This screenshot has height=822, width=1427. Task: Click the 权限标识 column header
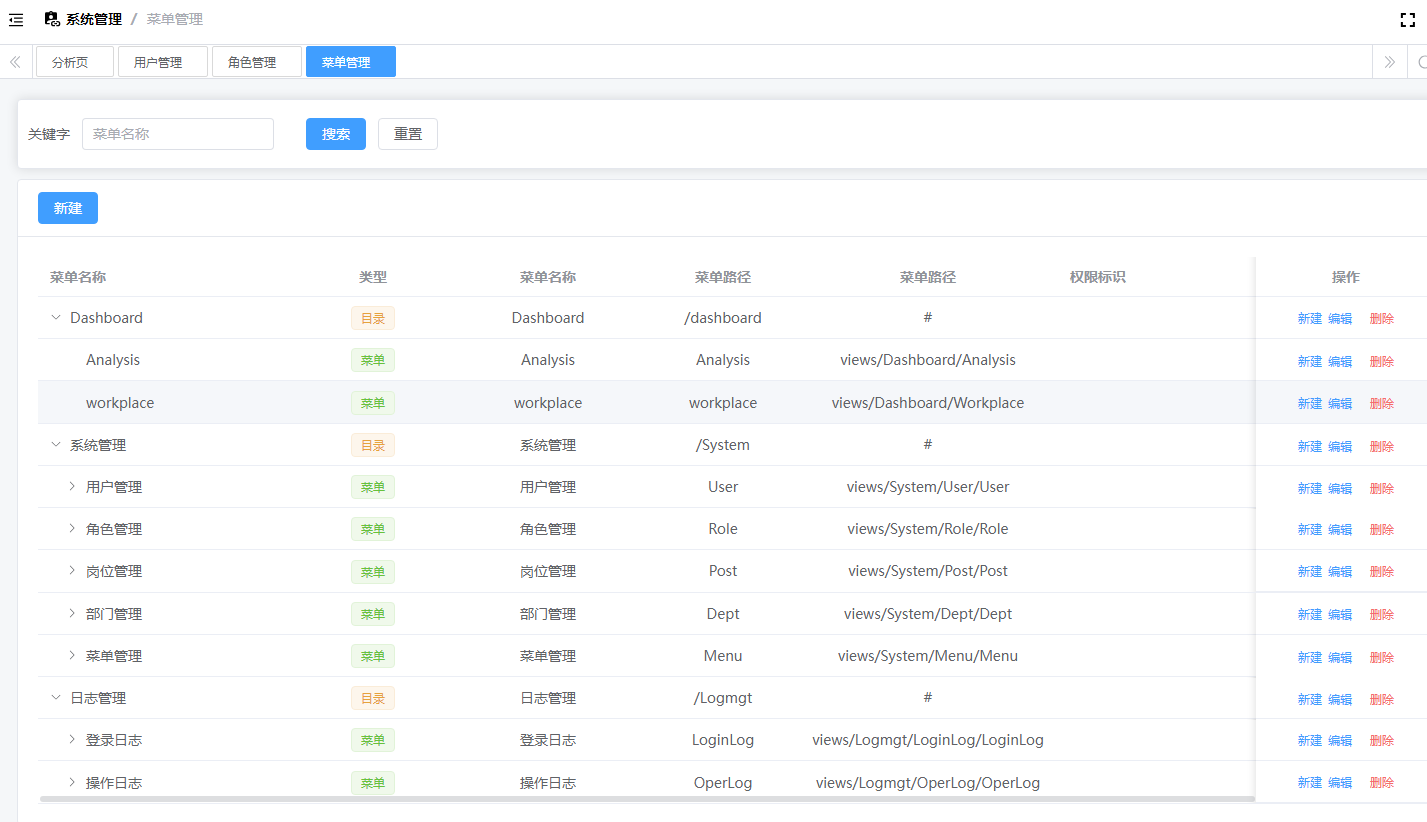point(1098,277)
